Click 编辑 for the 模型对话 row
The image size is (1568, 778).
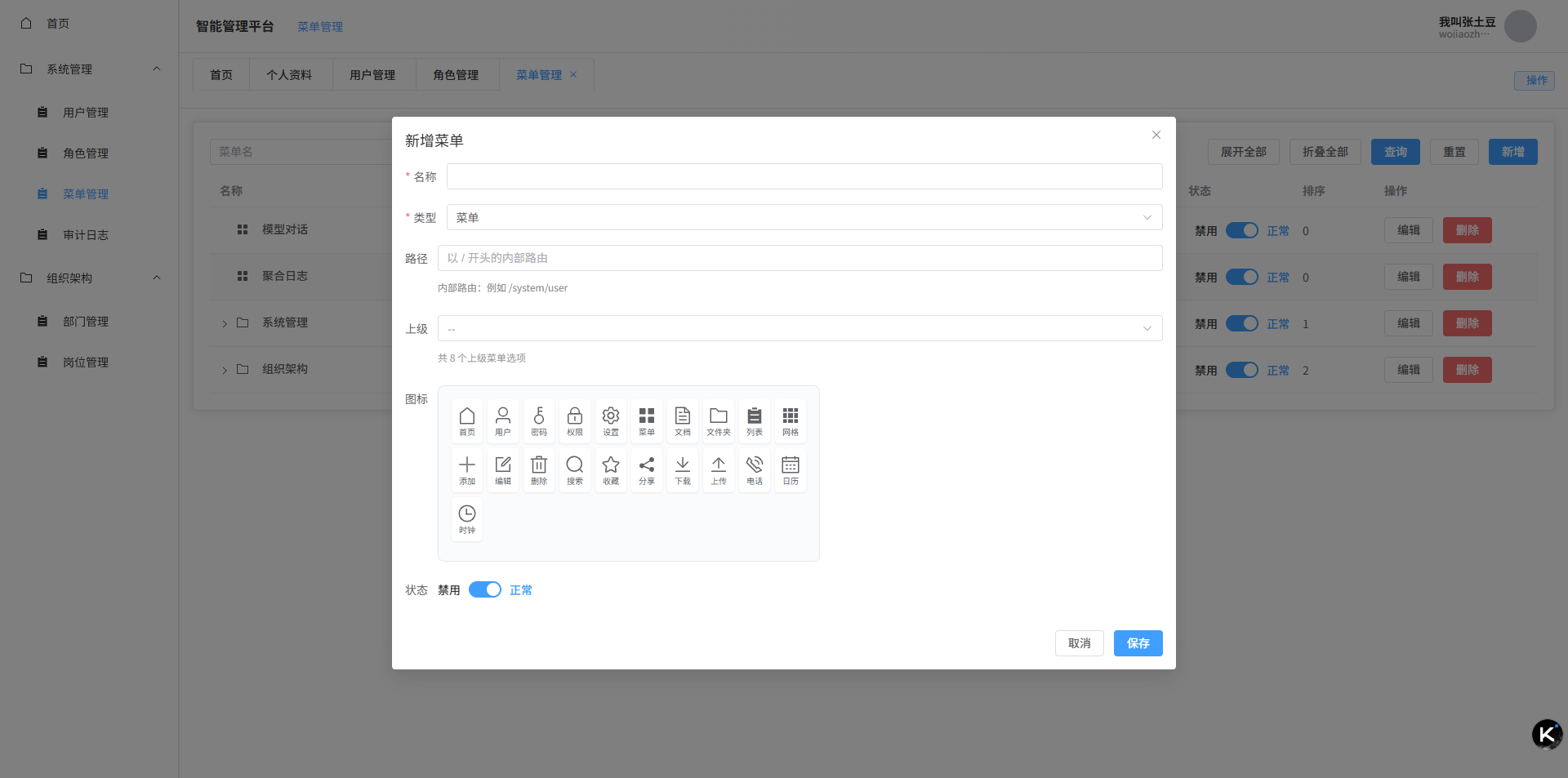1408,230
